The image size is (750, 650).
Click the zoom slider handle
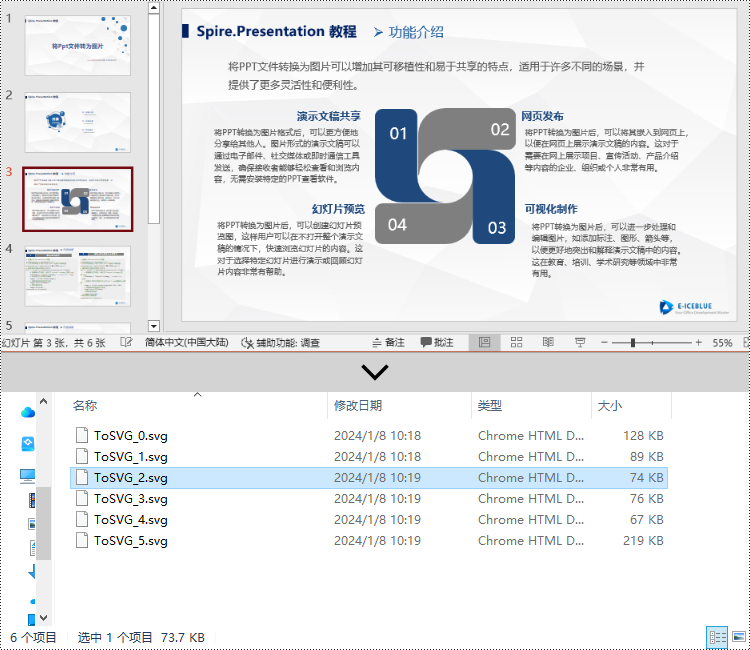pyautogui.click(x=633, y=342)
